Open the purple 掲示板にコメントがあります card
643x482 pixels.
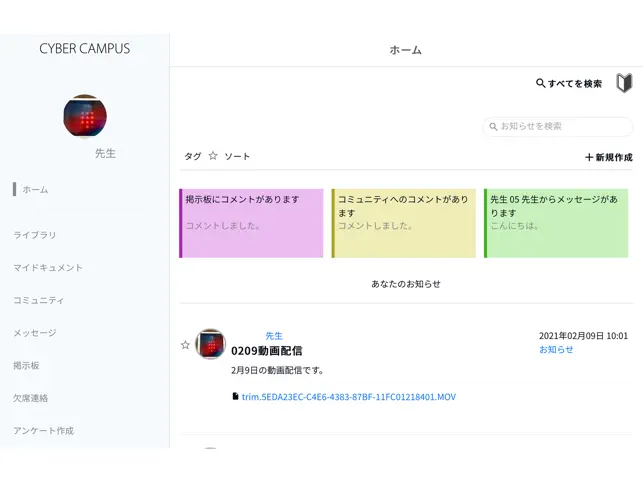coord(251,223)
